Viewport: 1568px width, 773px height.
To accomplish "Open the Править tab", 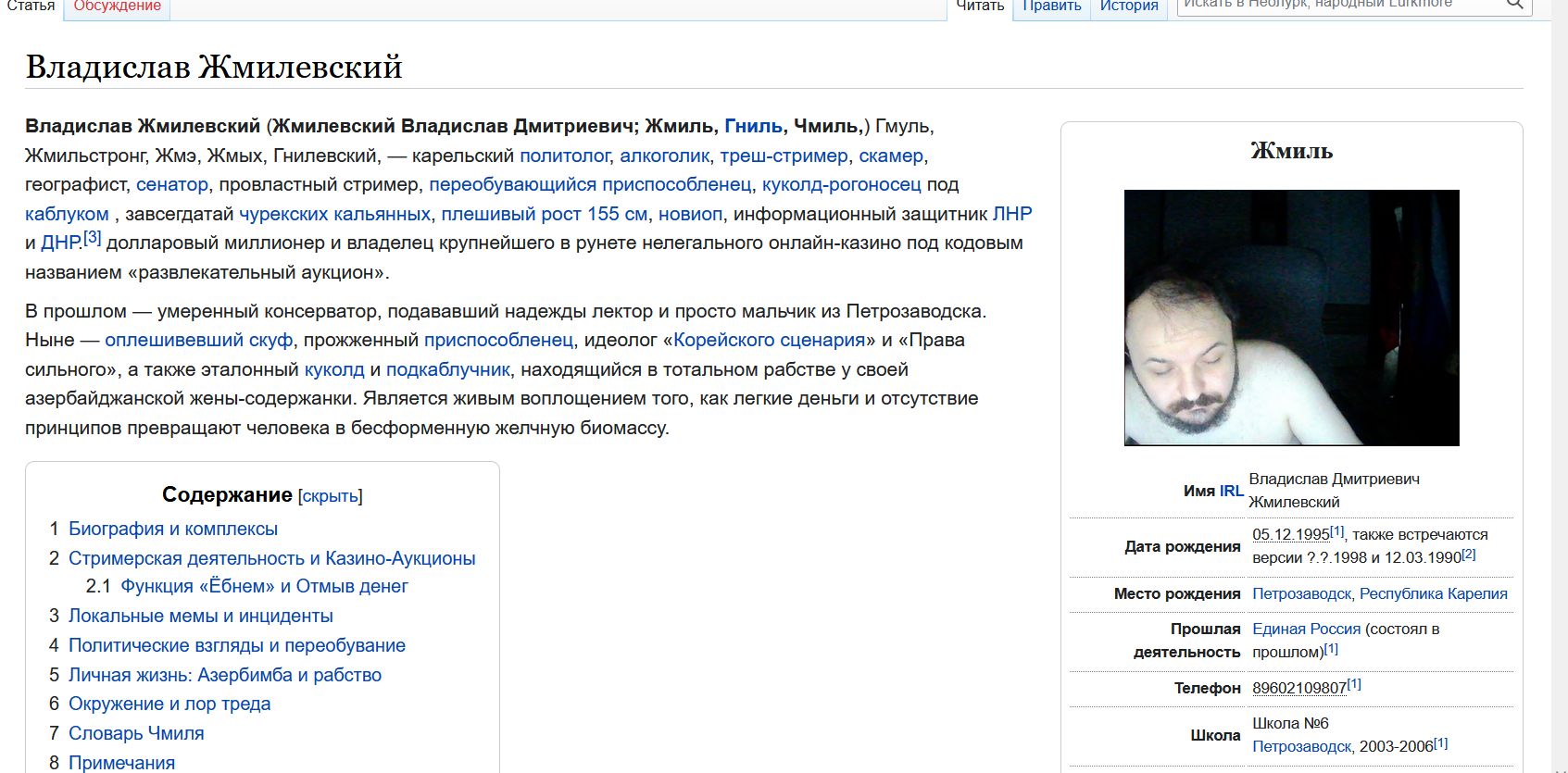I will click(x=1051, y=6).
